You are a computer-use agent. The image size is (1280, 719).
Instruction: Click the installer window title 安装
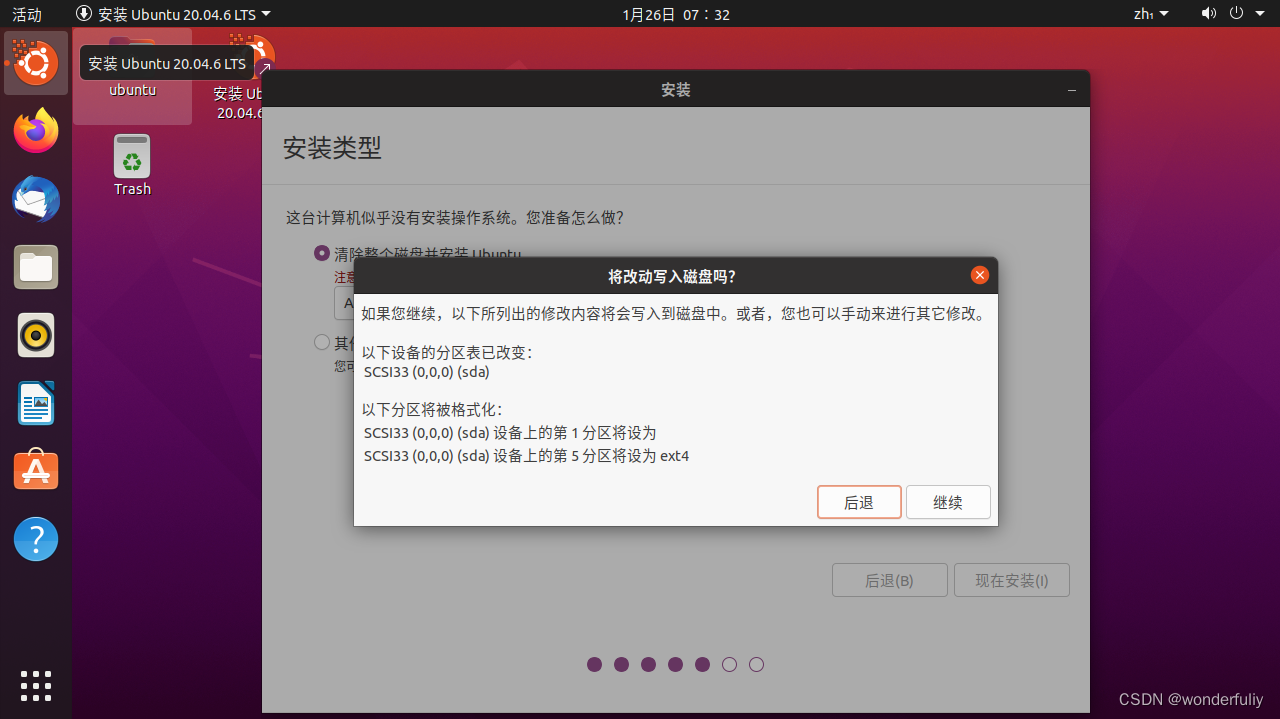pyautogui.click(x=676, y=90)
